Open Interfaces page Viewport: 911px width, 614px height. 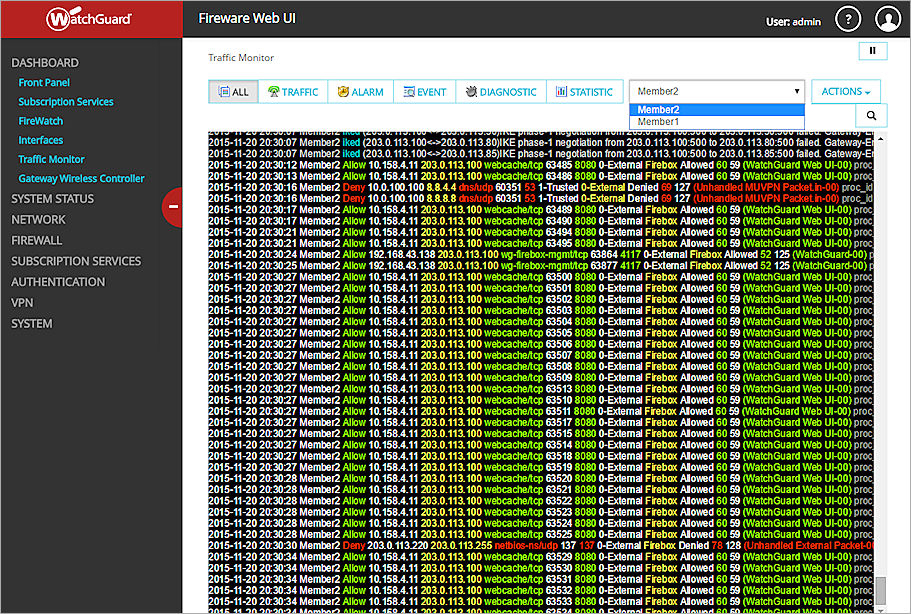coord(41,140)
